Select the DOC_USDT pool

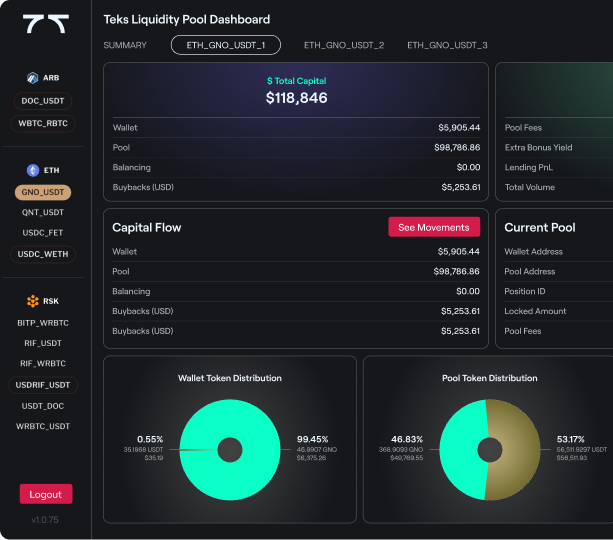pyautogui.click(x=44, y=101)
